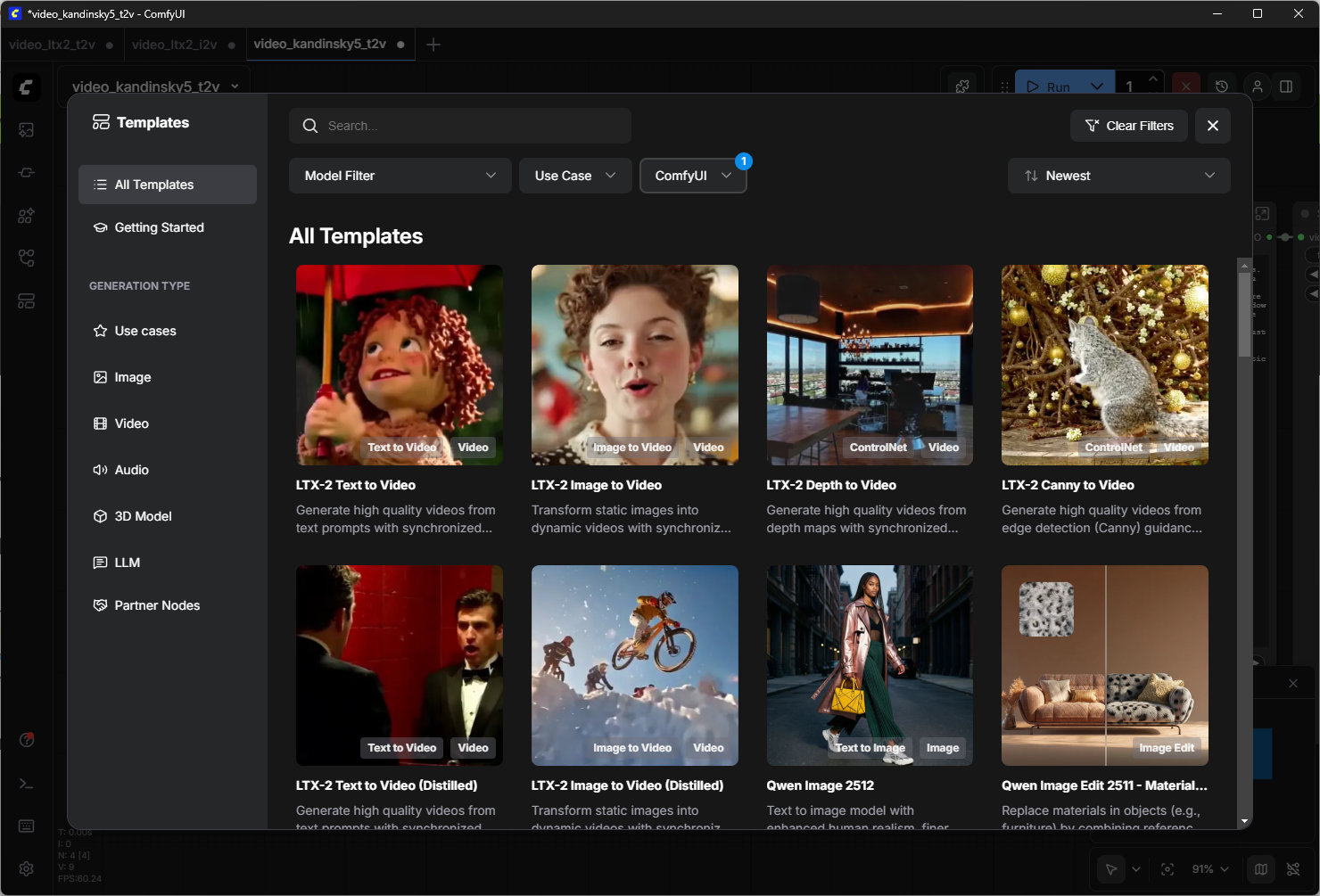Viewport: 1320px width, 896px height.
Task: Open the LTX-2 Text to Video thumbnail
Action: 399,365
